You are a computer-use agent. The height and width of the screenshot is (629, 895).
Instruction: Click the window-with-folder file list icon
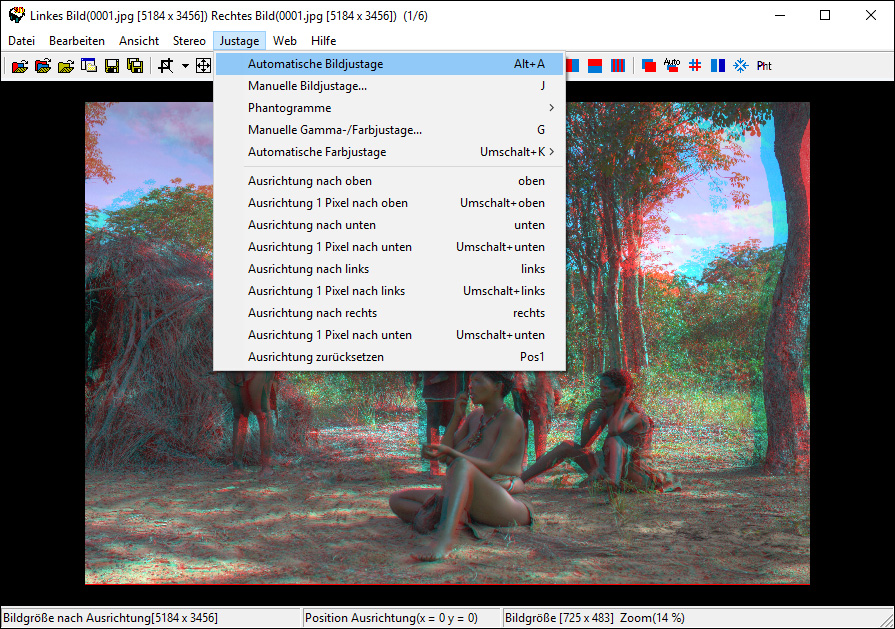point(88,66)
